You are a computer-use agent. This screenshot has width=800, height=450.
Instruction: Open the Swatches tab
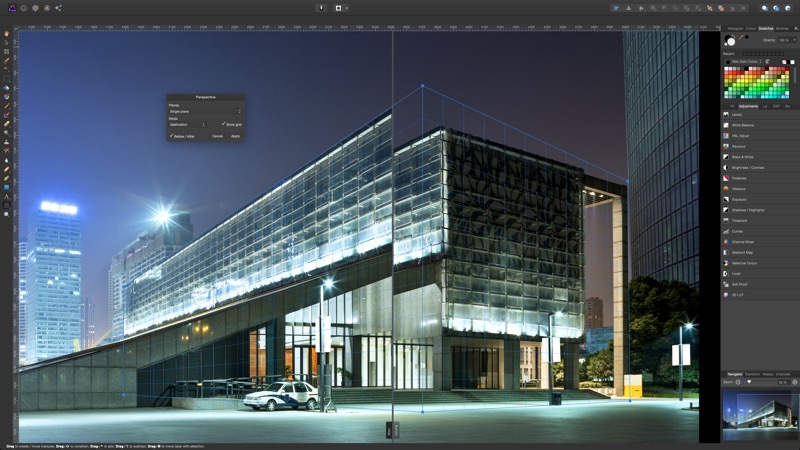[x=766, y=28]
